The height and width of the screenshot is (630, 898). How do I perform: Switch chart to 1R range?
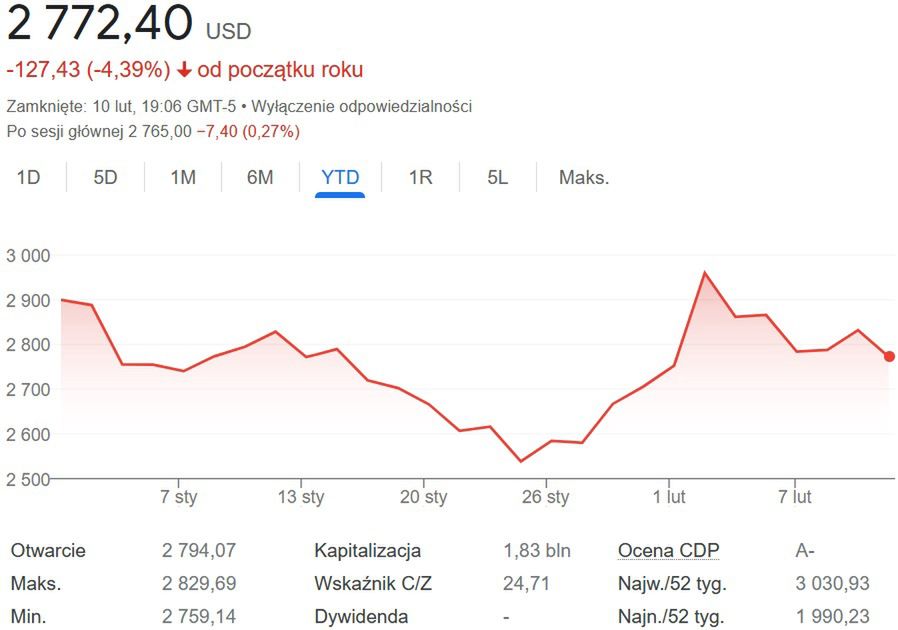(420, 178)
